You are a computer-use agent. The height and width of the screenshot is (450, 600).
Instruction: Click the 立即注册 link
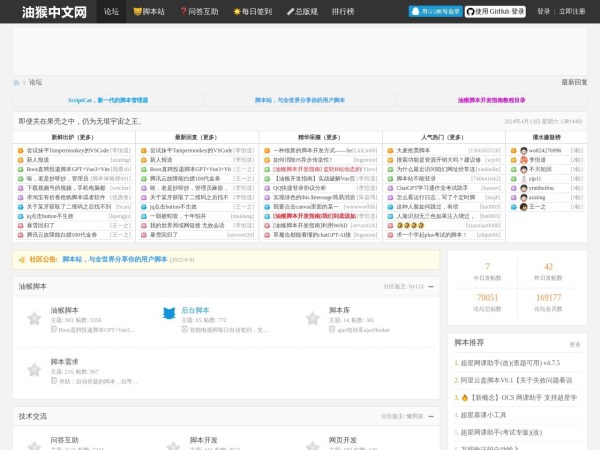572,11
